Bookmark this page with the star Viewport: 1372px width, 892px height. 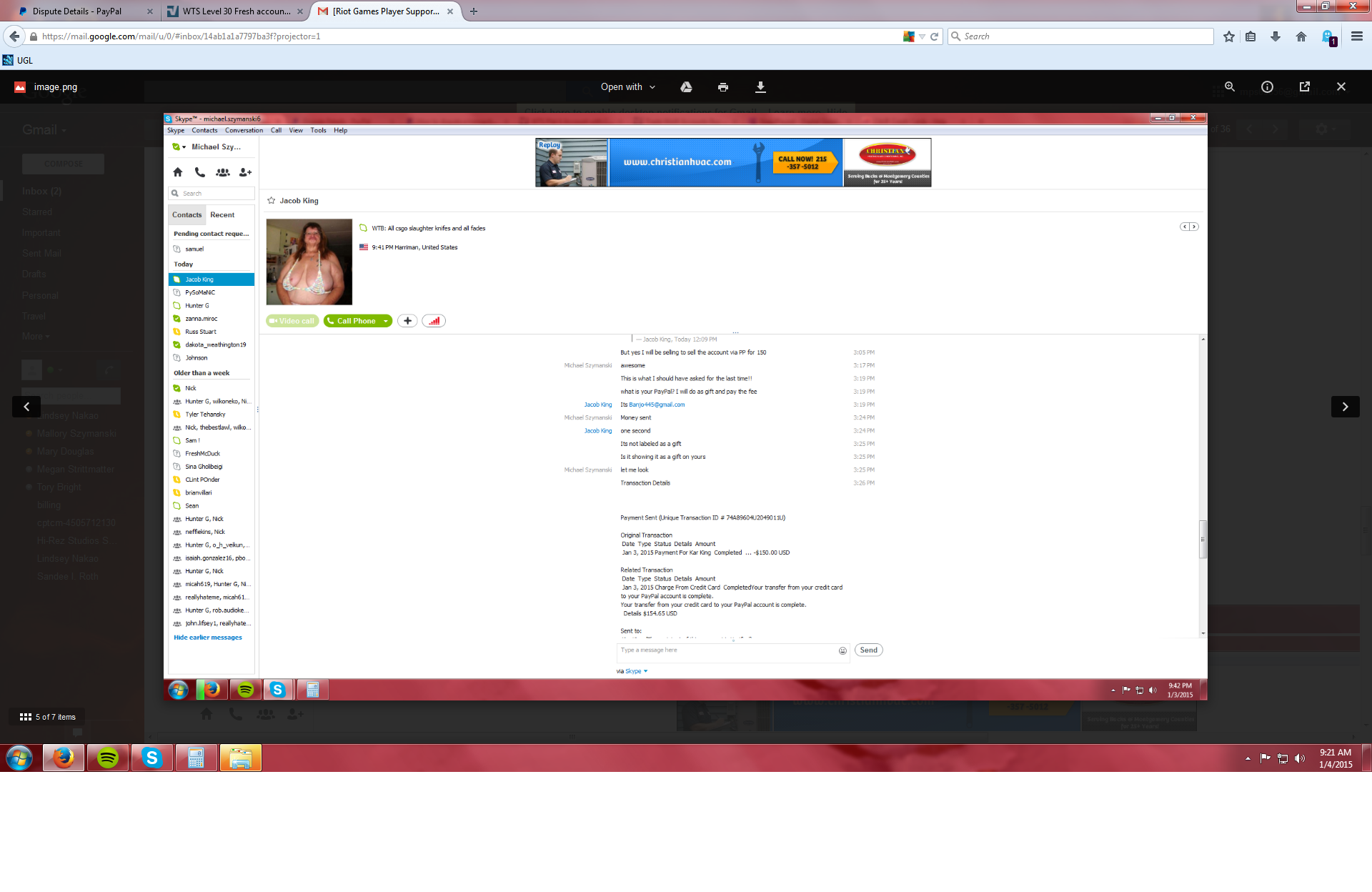(1228, 36)
